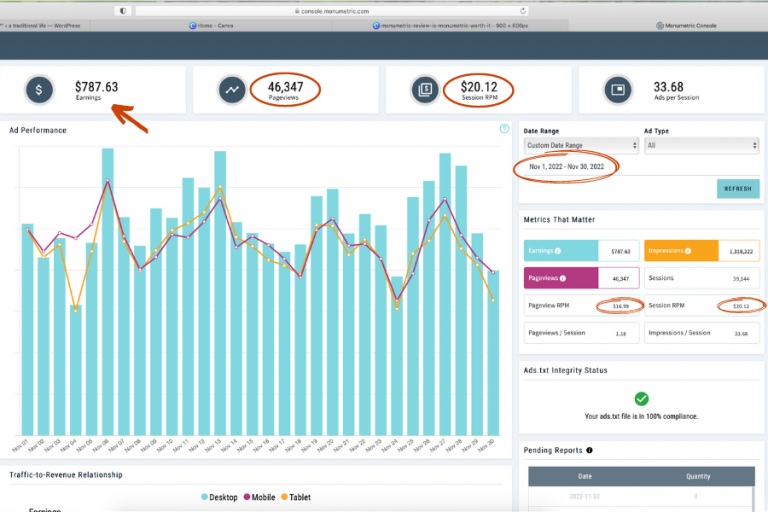Click the dollar sign Earnings icon
This screenshot has height=512, width=768.
[39, 90]
